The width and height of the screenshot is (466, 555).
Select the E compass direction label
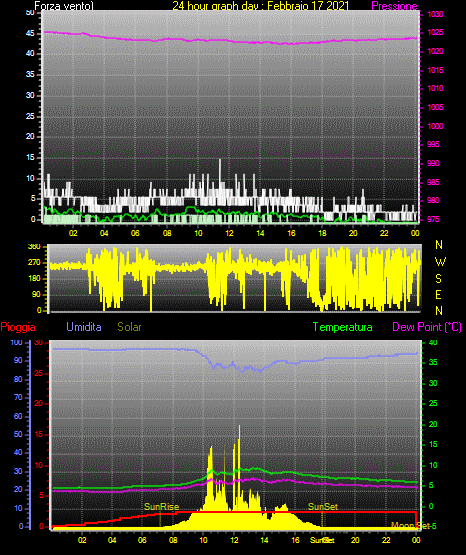click(438, 295)
